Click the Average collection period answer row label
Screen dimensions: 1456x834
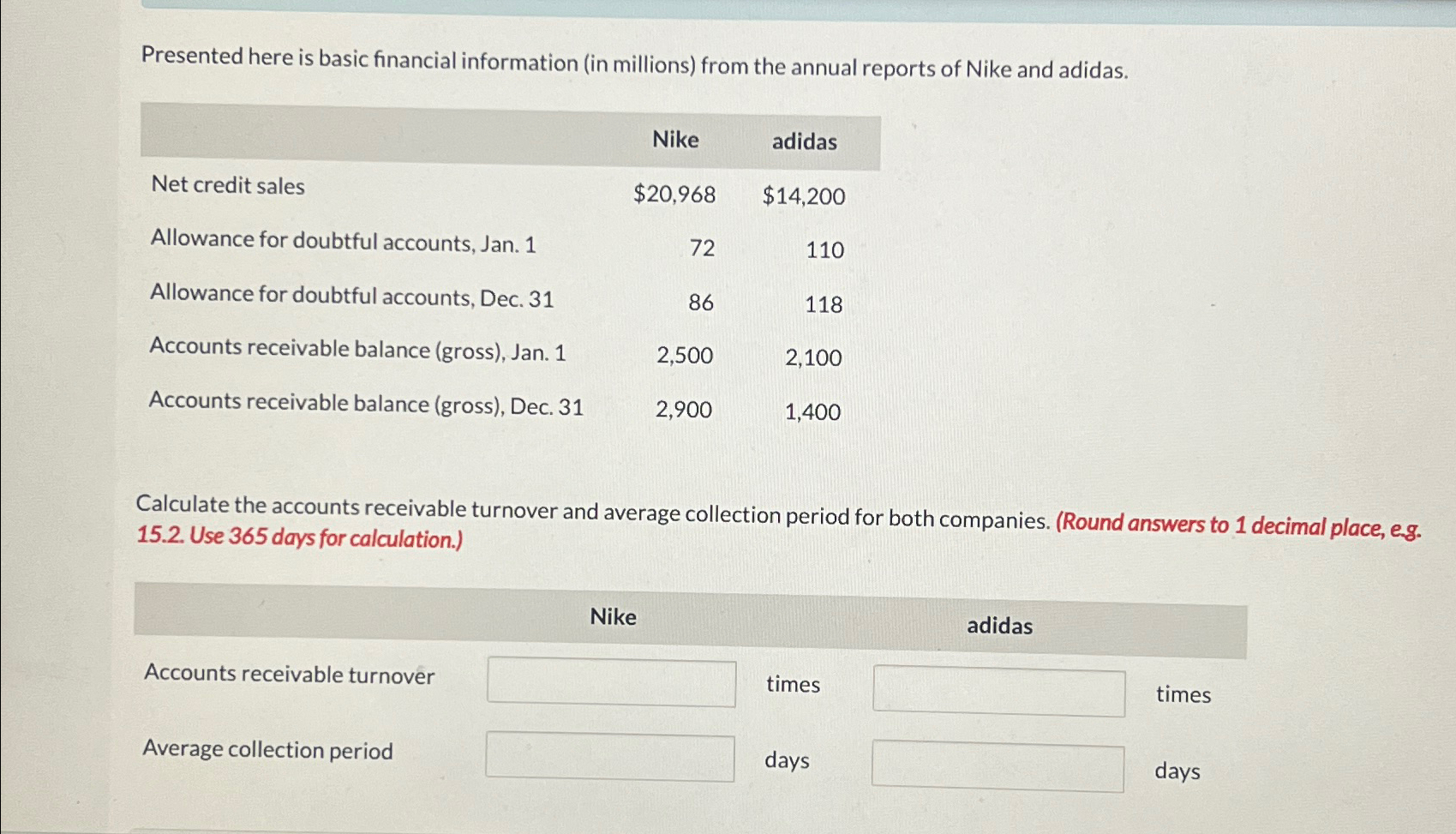point(267,751)
